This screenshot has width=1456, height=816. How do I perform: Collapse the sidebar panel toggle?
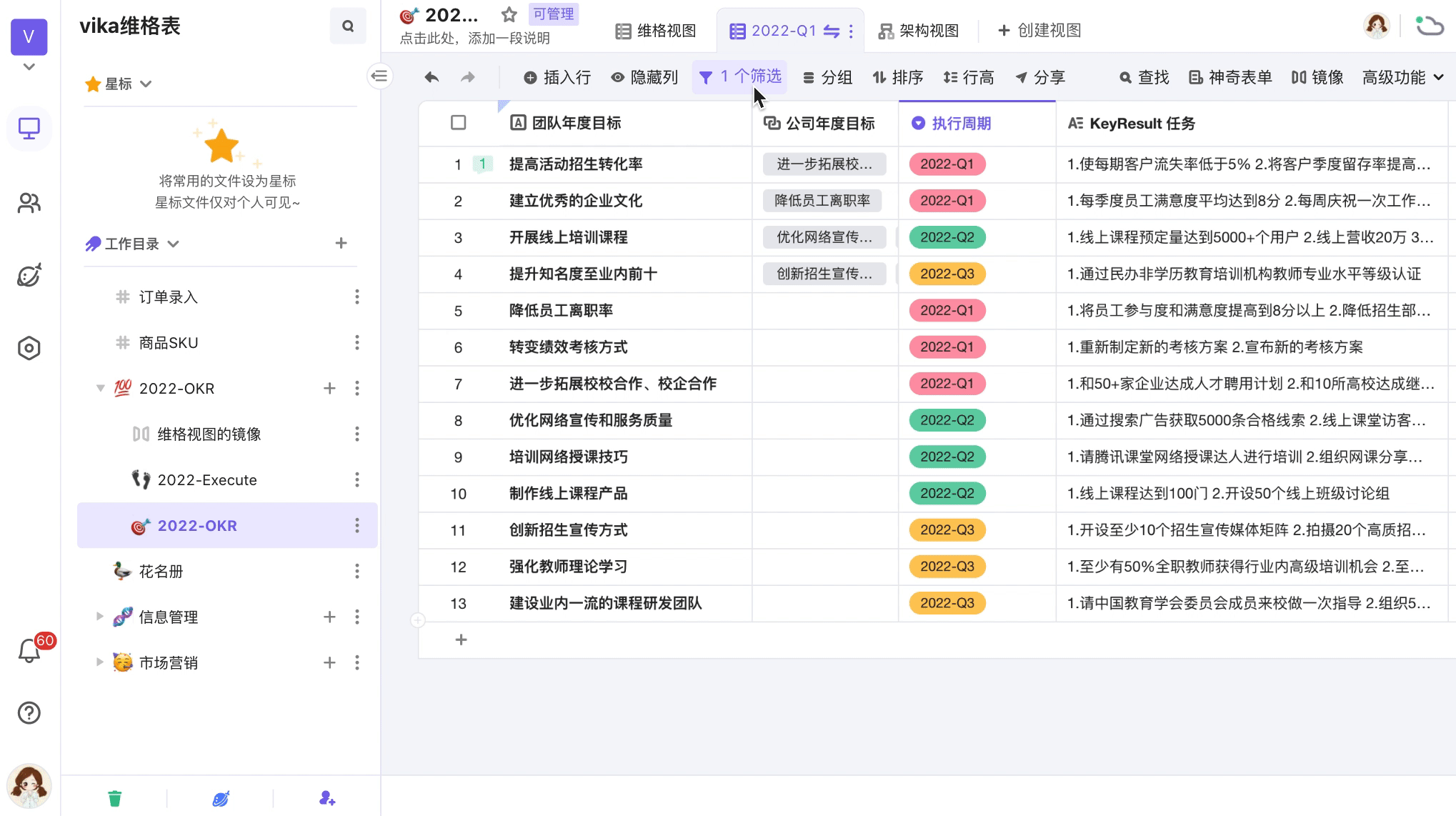379,76
